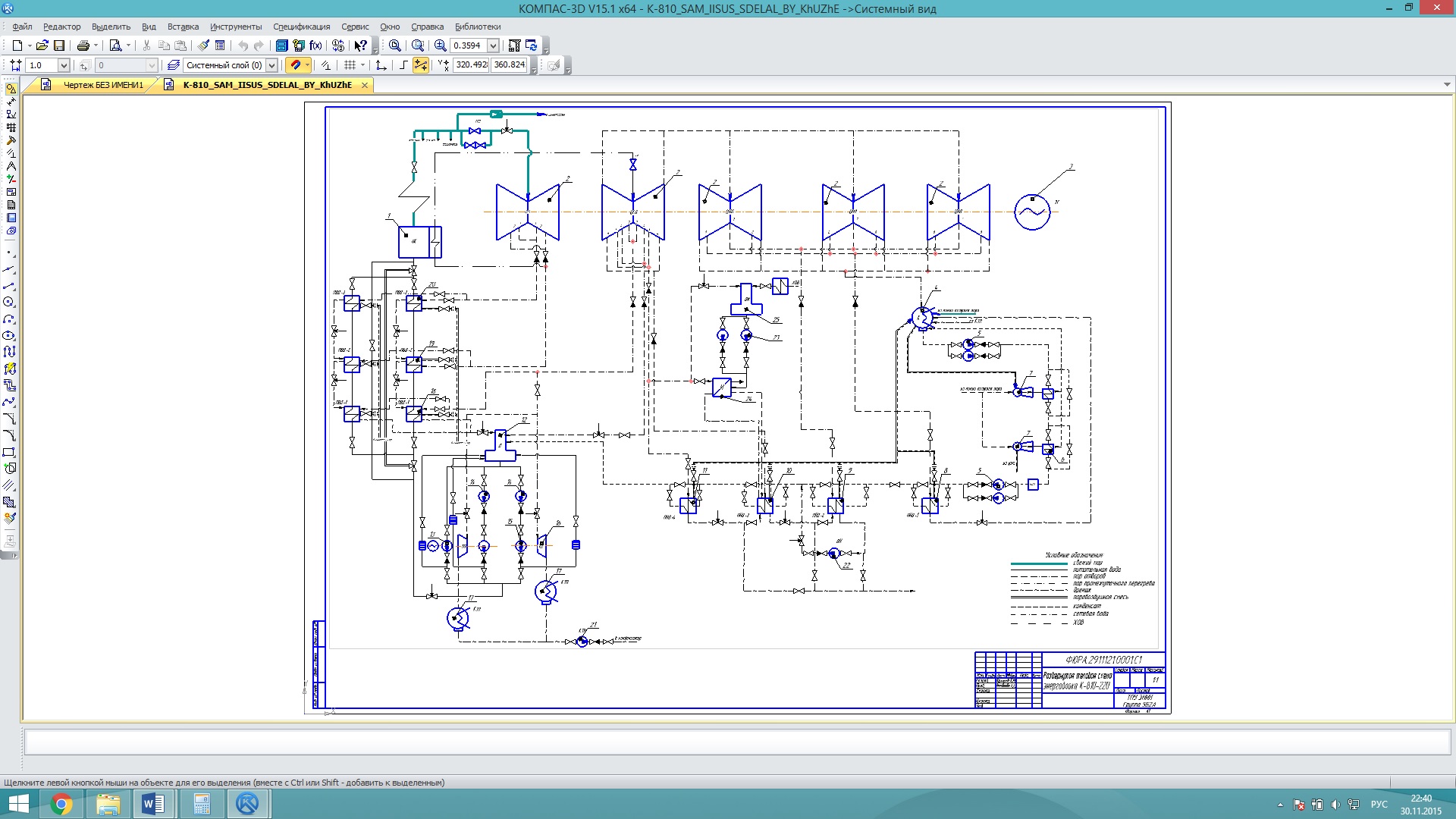Open the Вид menu

coord(149,27)
